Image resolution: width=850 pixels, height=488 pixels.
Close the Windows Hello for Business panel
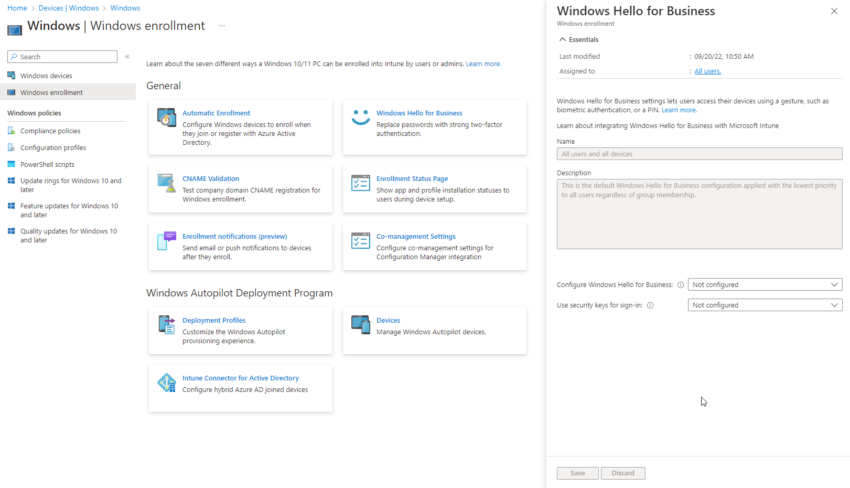coord(834,11)
